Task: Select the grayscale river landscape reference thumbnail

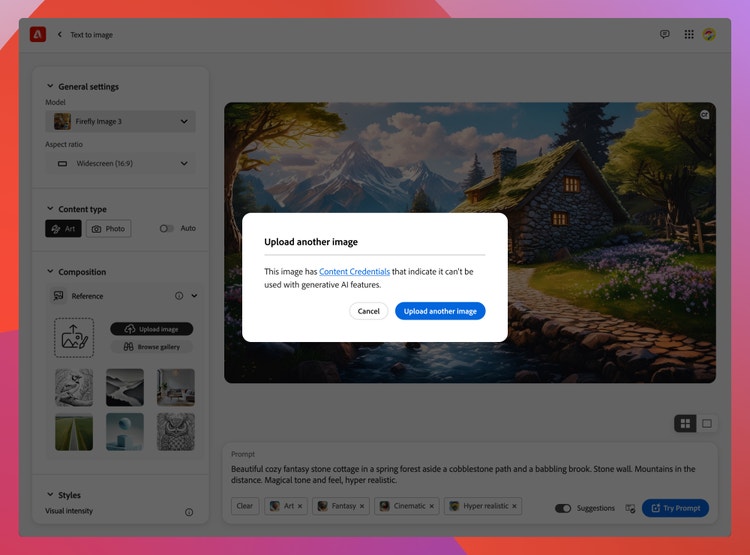Action: pos(125,388)
